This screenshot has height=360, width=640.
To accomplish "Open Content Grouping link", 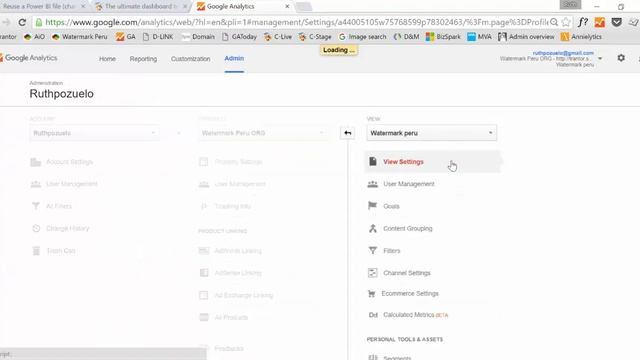I will [407, 229].
